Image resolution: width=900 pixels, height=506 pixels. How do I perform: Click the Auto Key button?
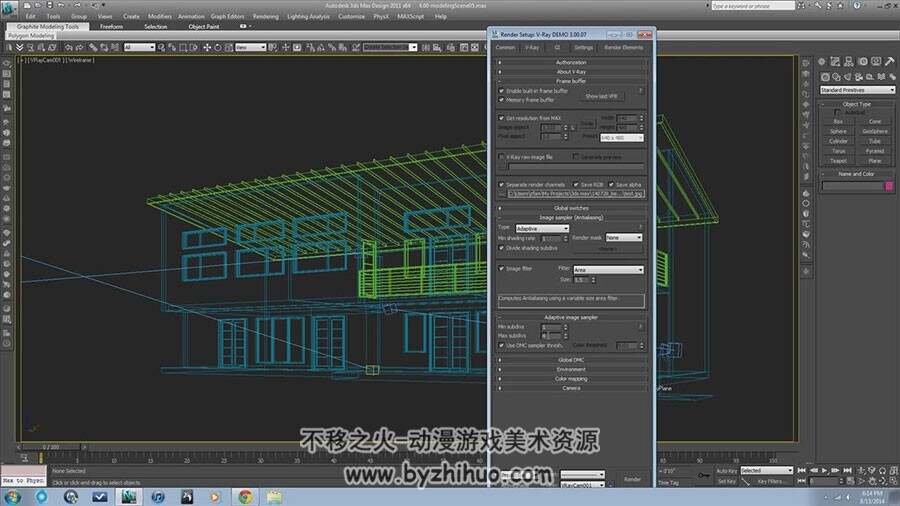click(x=726, y=470)
